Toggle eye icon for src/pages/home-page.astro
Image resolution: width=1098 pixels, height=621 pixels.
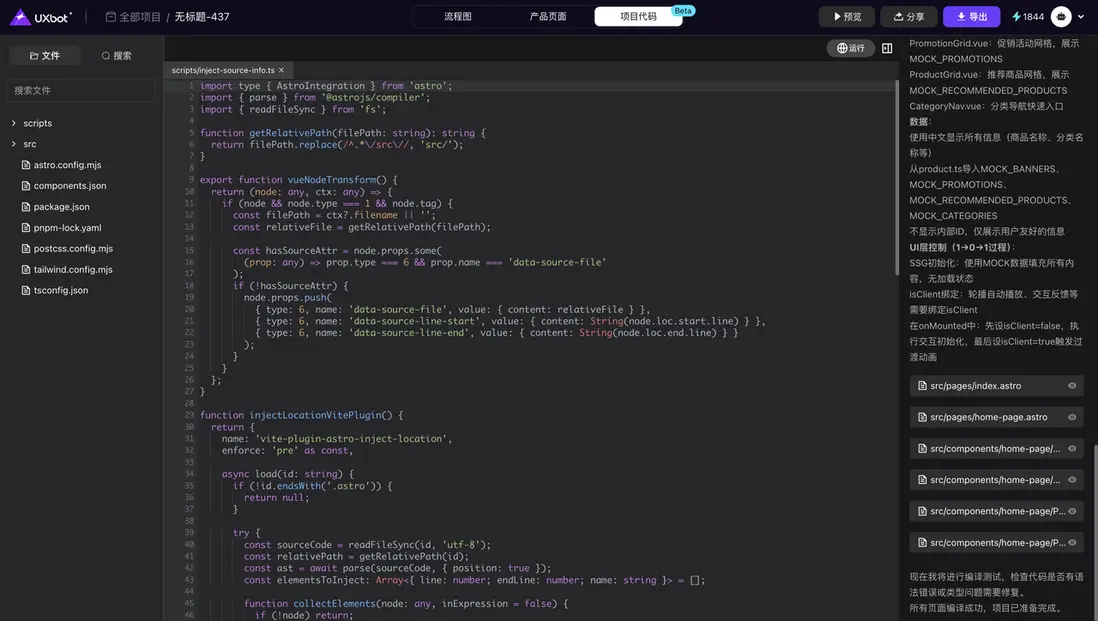pyautogui.click(x=1072, y=417)
